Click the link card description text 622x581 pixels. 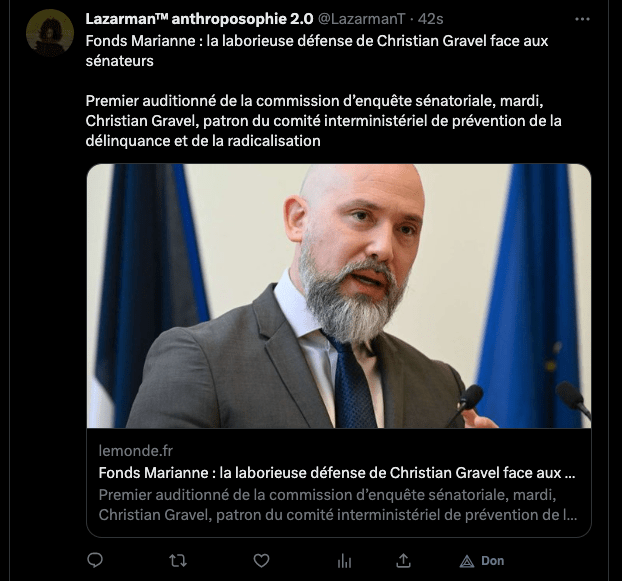(338, 505)
